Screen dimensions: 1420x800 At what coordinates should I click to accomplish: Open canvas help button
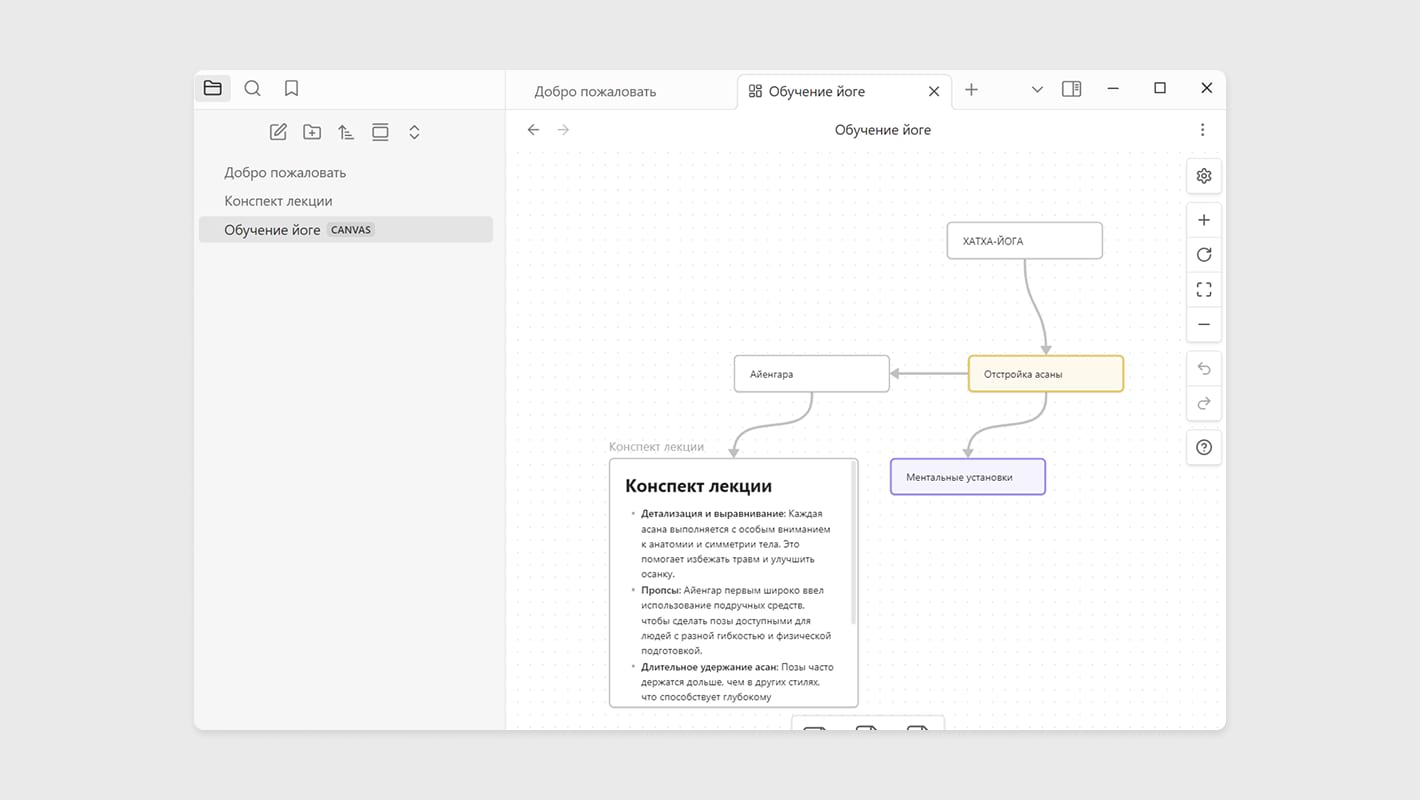pos(1204,447)
